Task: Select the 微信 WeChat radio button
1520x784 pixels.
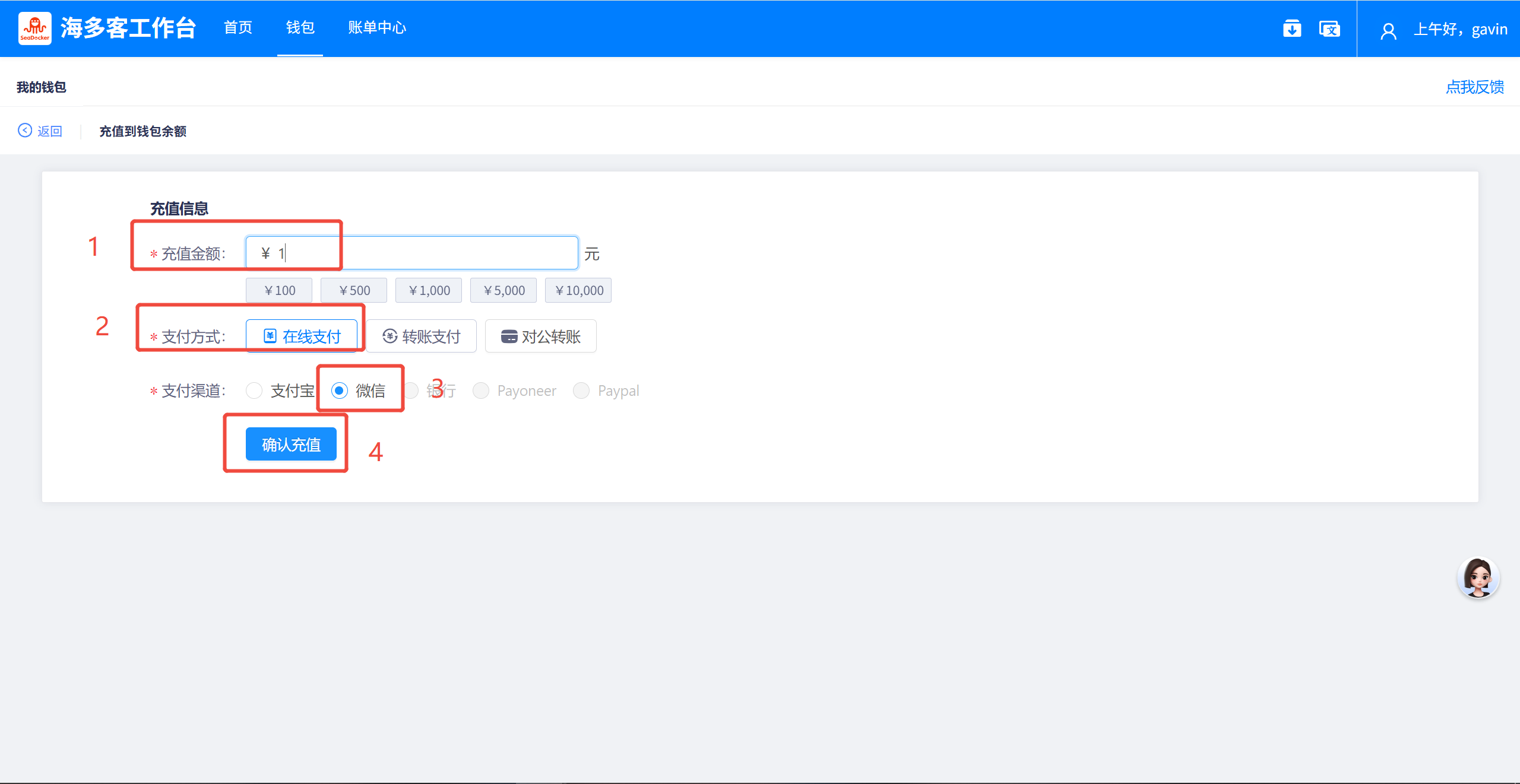Action: click(x=340, y=391)
